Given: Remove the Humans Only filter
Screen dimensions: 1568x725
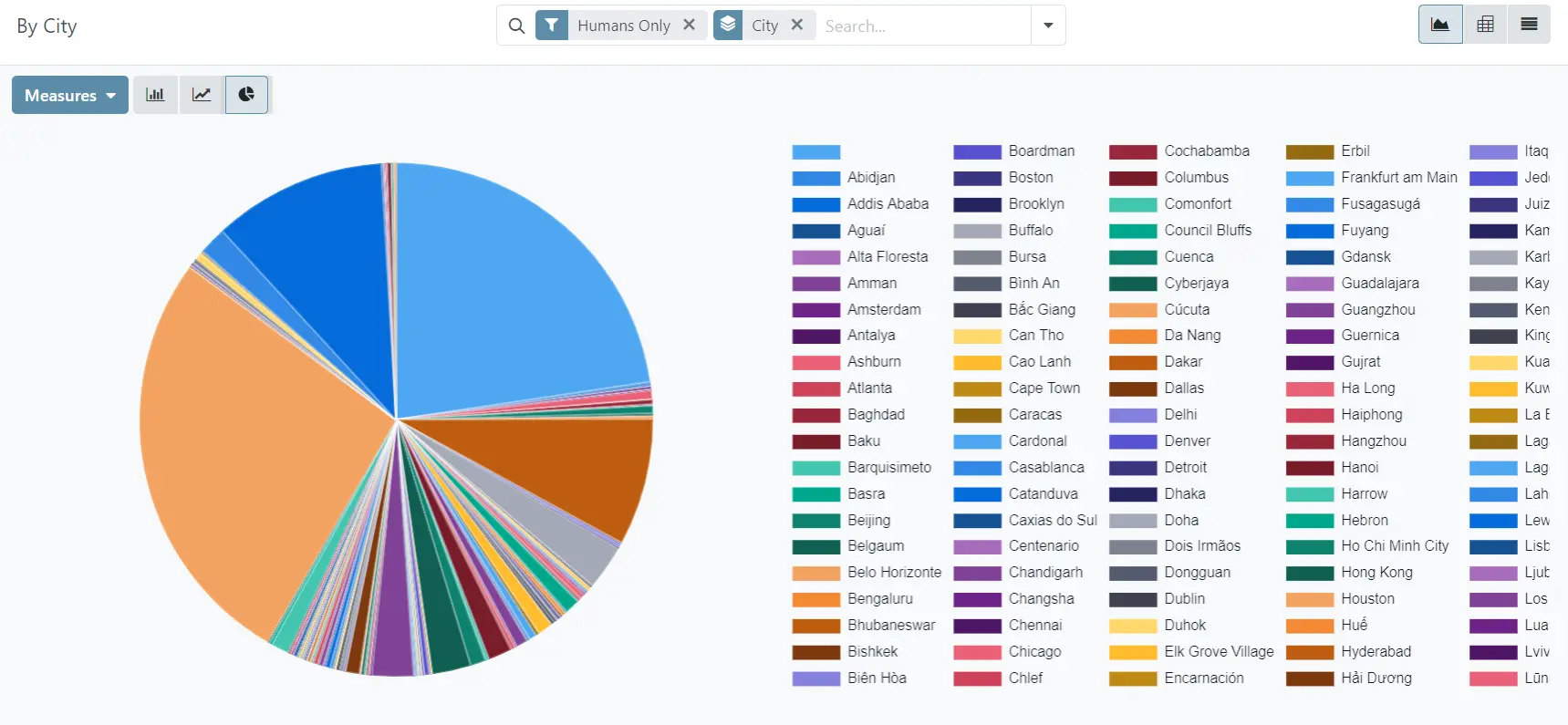Looking at the screenshot, I should [690, 25].
